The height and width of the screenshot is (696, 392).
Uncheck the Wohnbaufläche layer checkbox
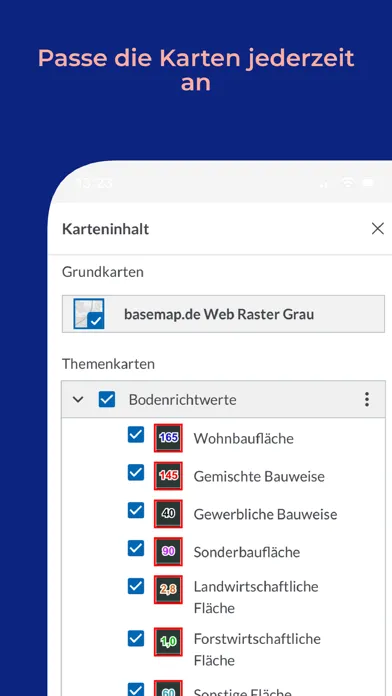point(136,435)
